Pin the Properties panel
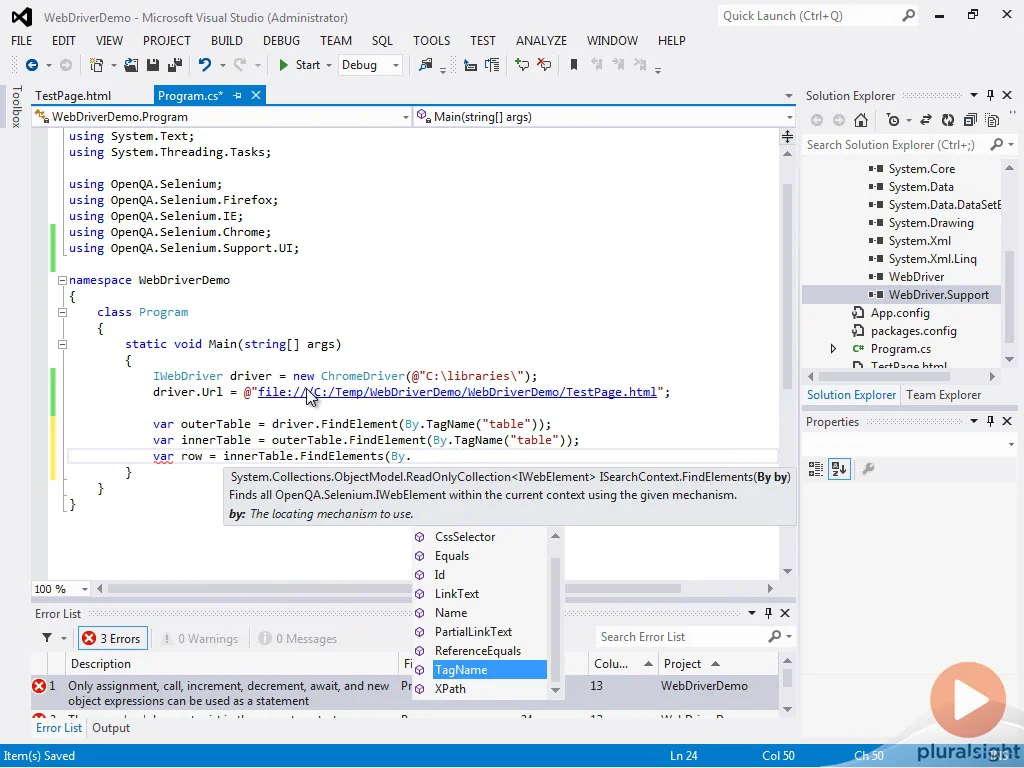Viewport: 1024px width, 768px height. point(990,421)
